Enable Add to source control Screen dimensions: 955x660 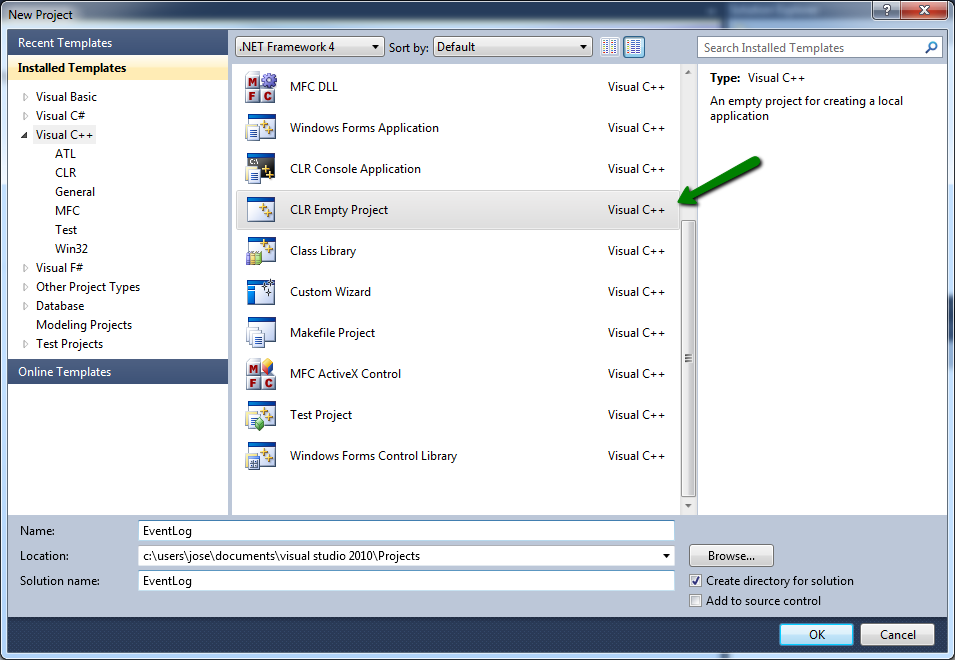695,600
